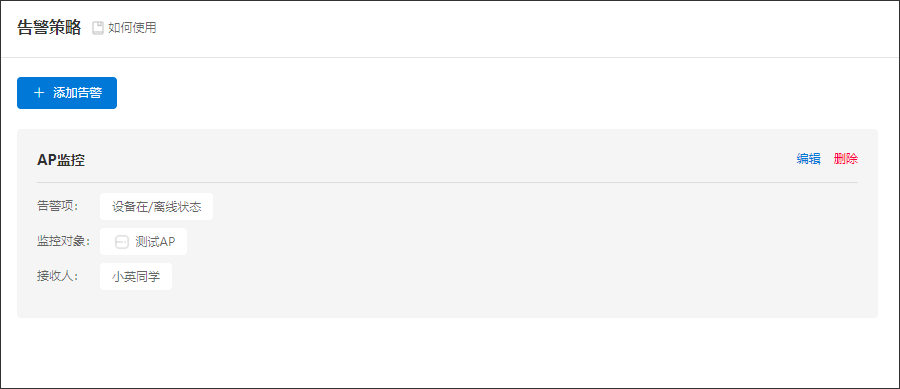Click the document icon beside 如何使用

[x=98, y=28]
